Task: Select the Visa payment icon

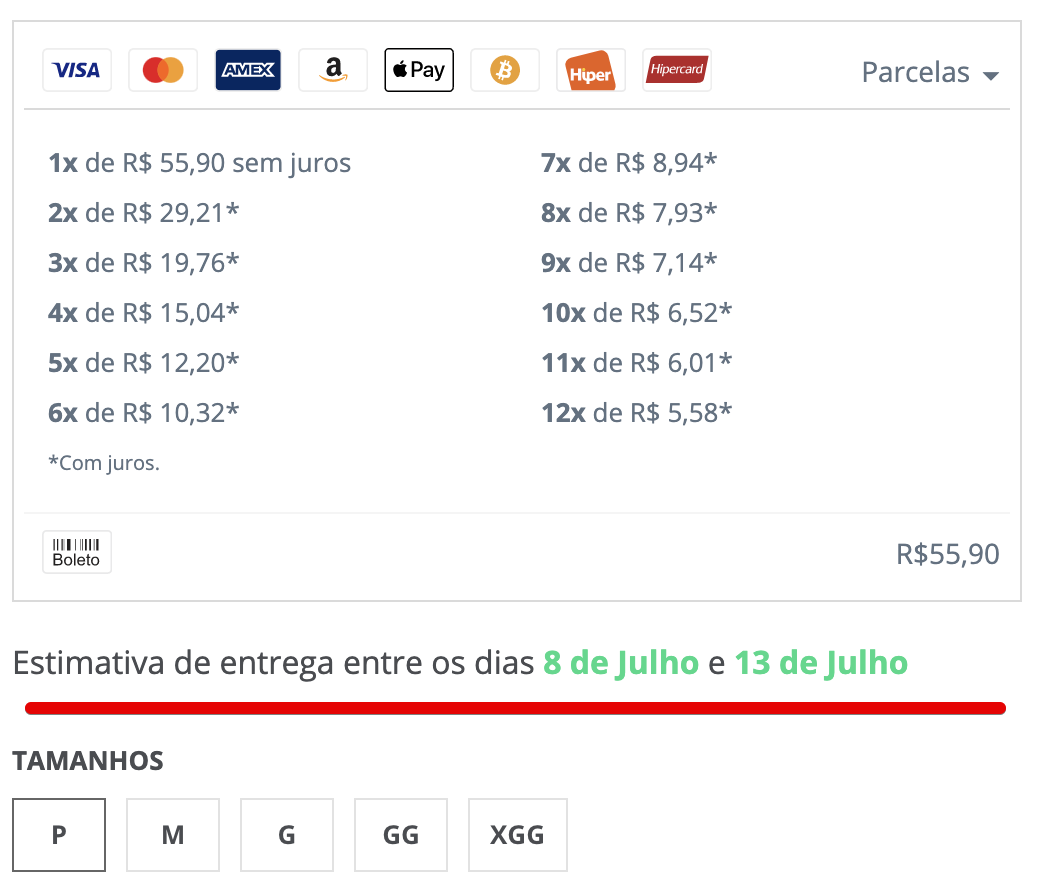Action: coord(77,70)
